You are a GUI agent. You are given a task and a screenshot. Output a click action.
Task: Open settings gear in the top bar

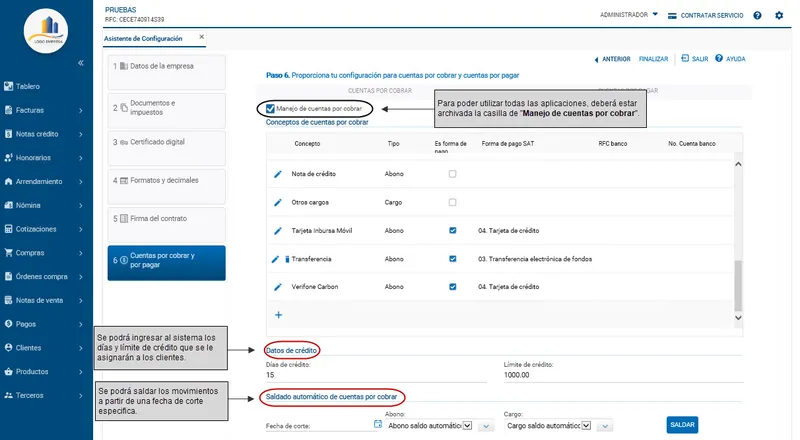[x=779, y=15]
